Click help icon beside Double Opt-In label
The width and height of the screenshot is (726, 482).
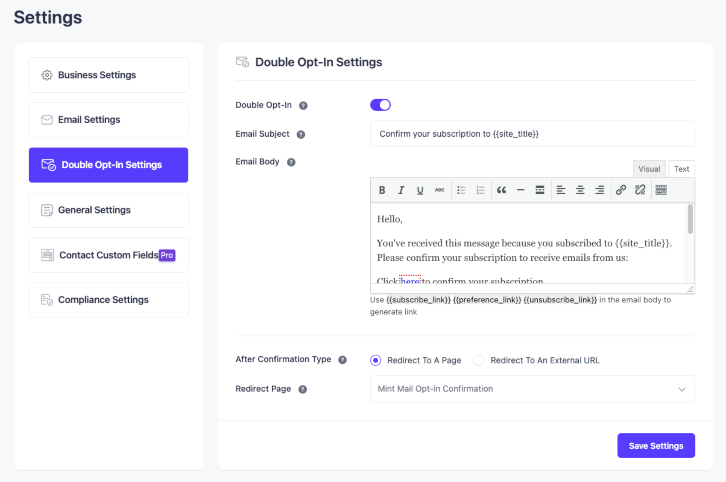[x=303, y=106]
